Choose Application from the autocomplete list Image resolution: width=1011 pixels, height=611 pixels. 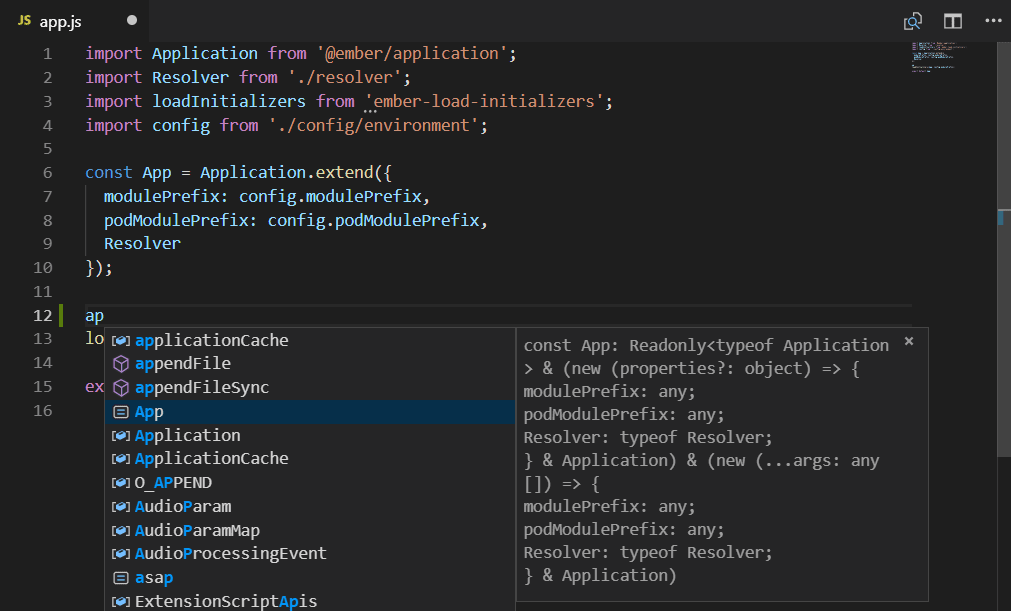188,436
